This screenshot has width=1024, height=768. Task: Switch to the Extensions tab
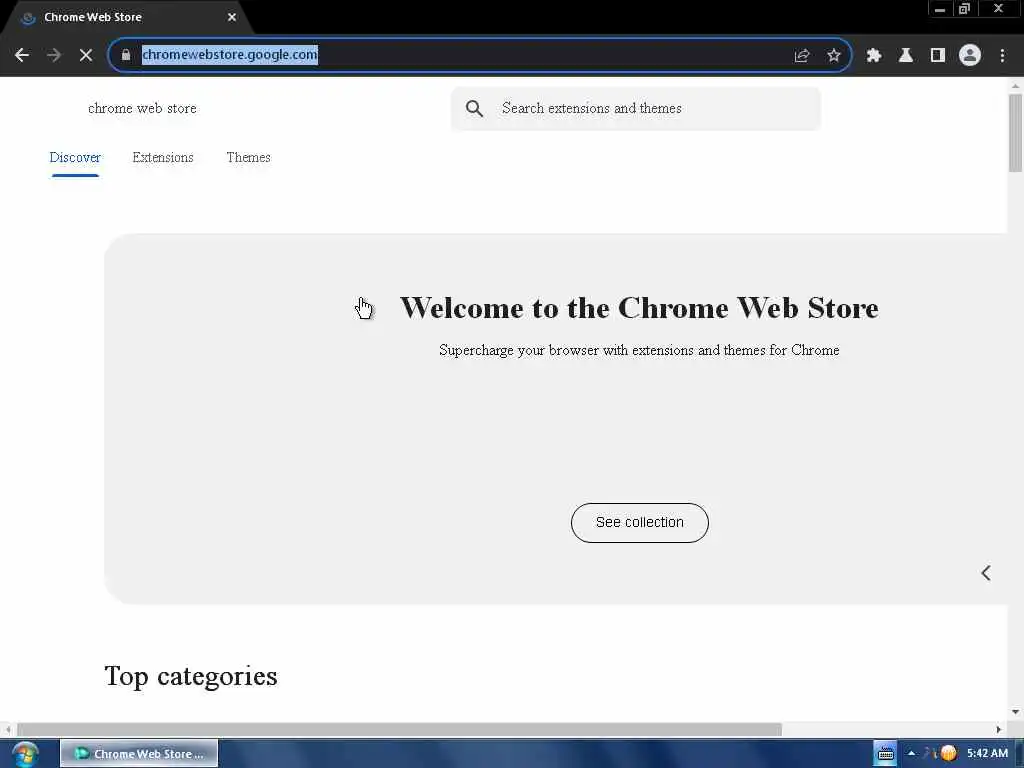coord(163,157)
